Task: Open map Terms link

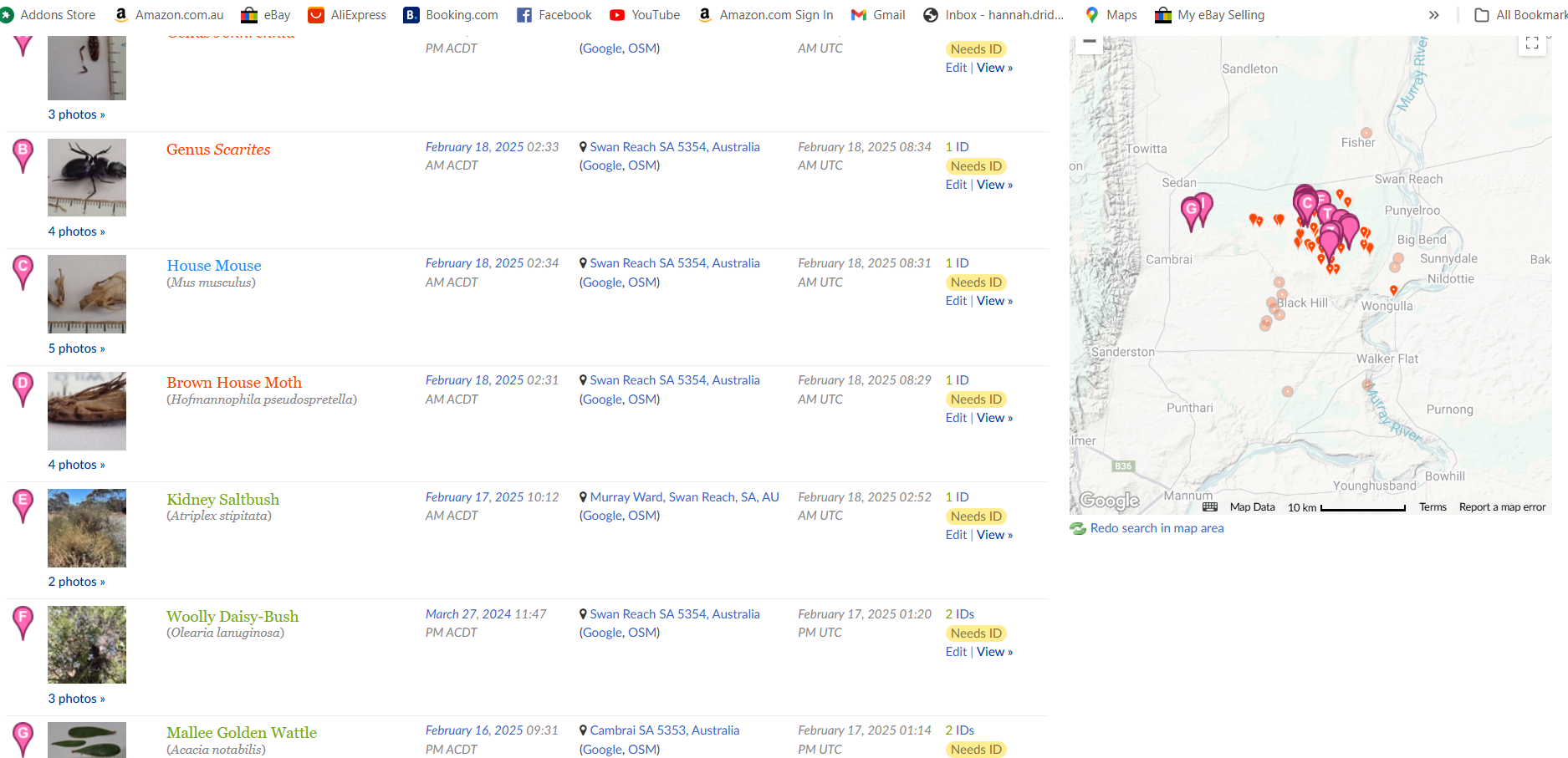Action: click(1433, 507)
